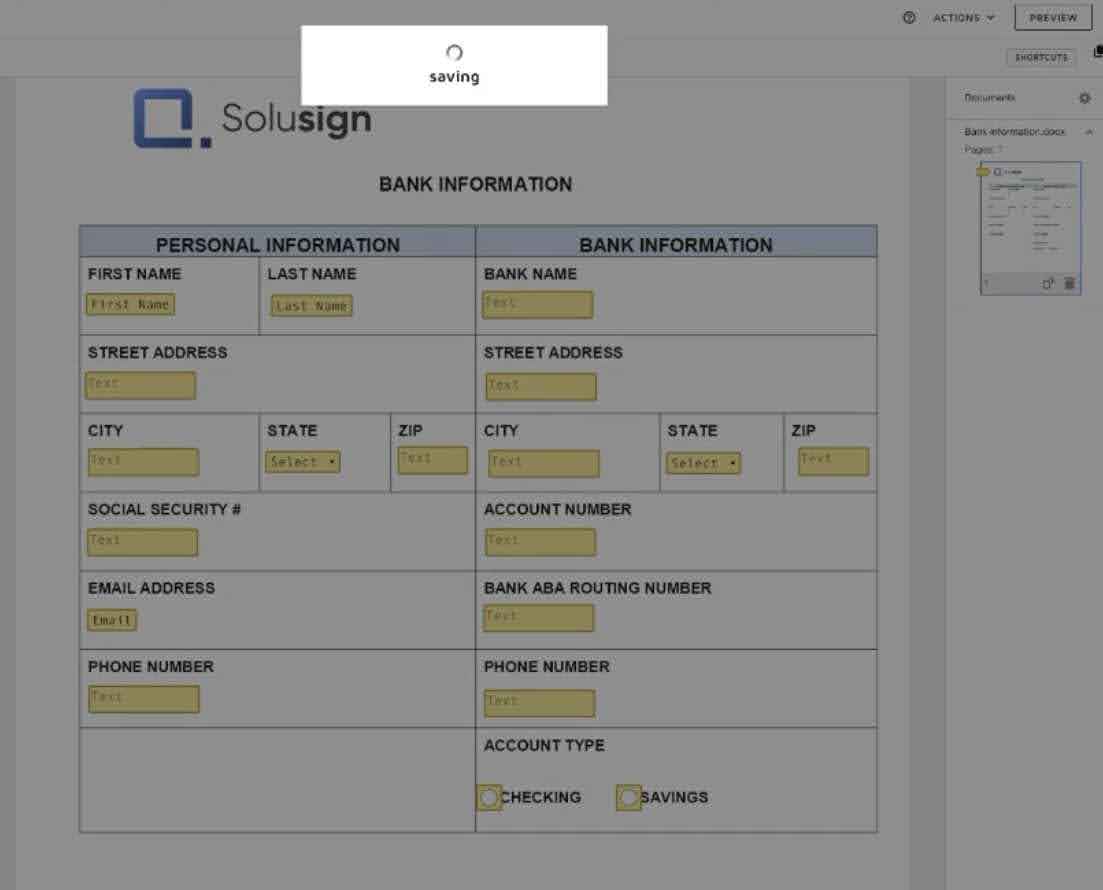Viewport: 1103px width, 890px height.
Task: Click the Email Address input field
Action: [111, 620]
